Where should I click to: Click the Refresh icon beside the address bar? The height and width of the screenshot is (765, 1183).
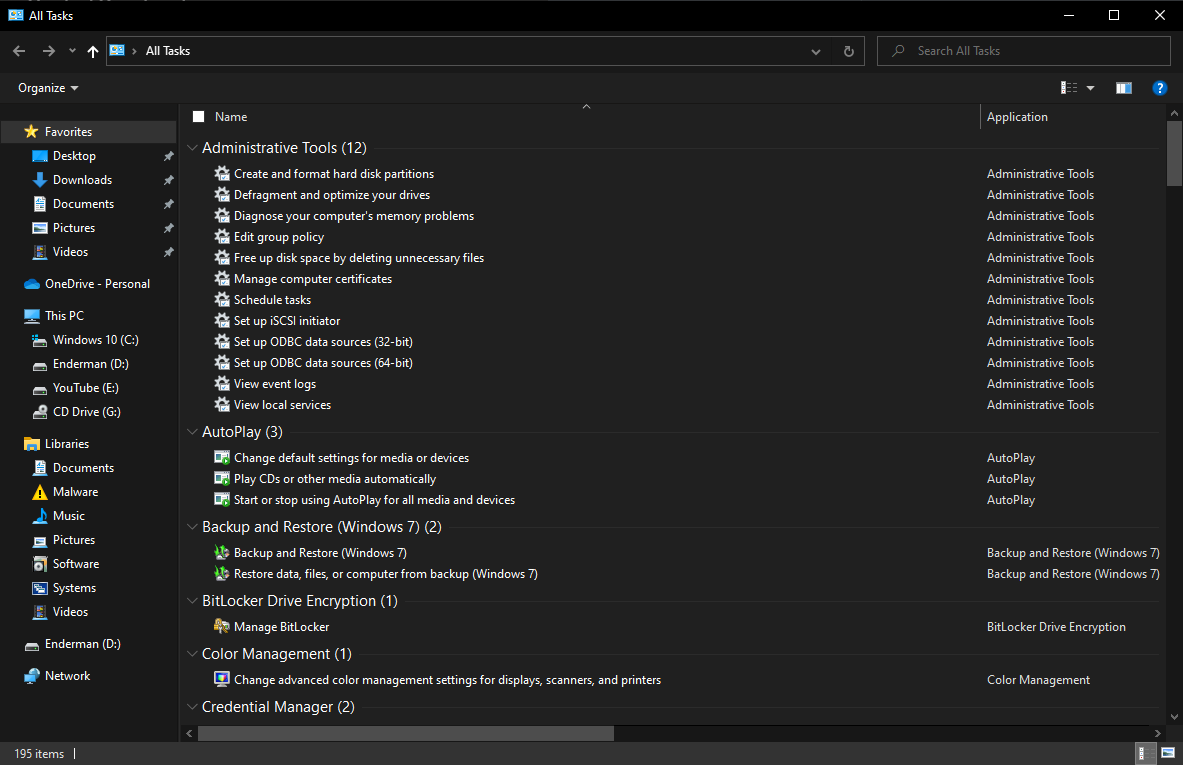coord(848,50)
